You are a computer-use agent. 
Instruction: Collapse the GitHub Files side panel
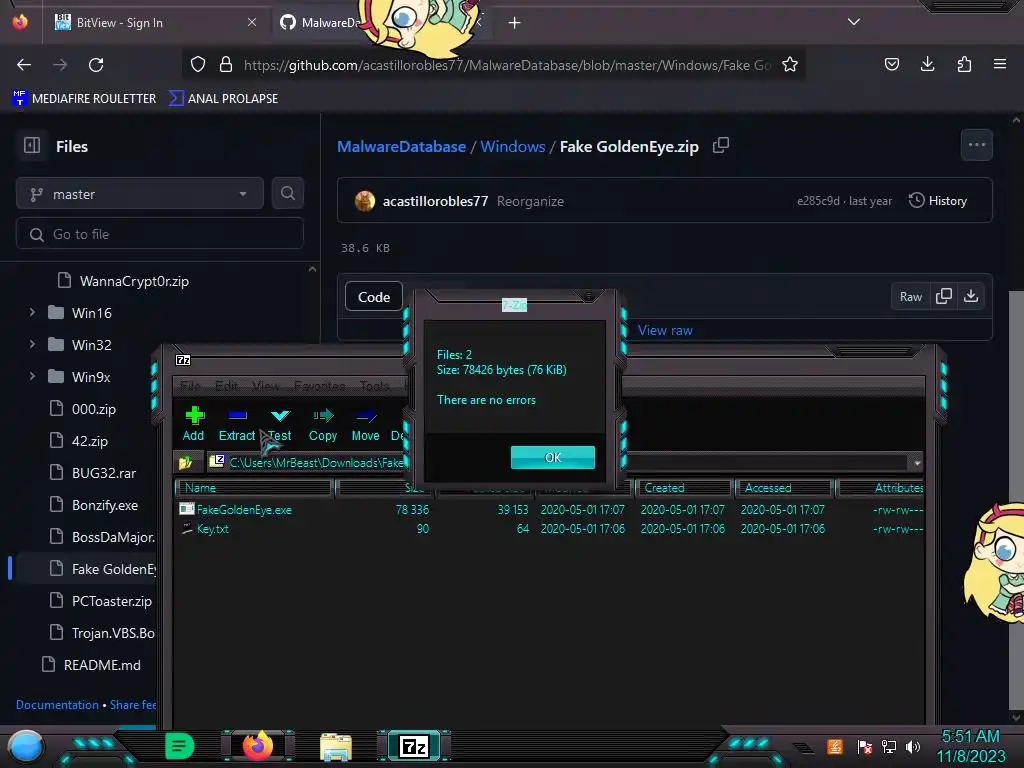pos(32,146)
